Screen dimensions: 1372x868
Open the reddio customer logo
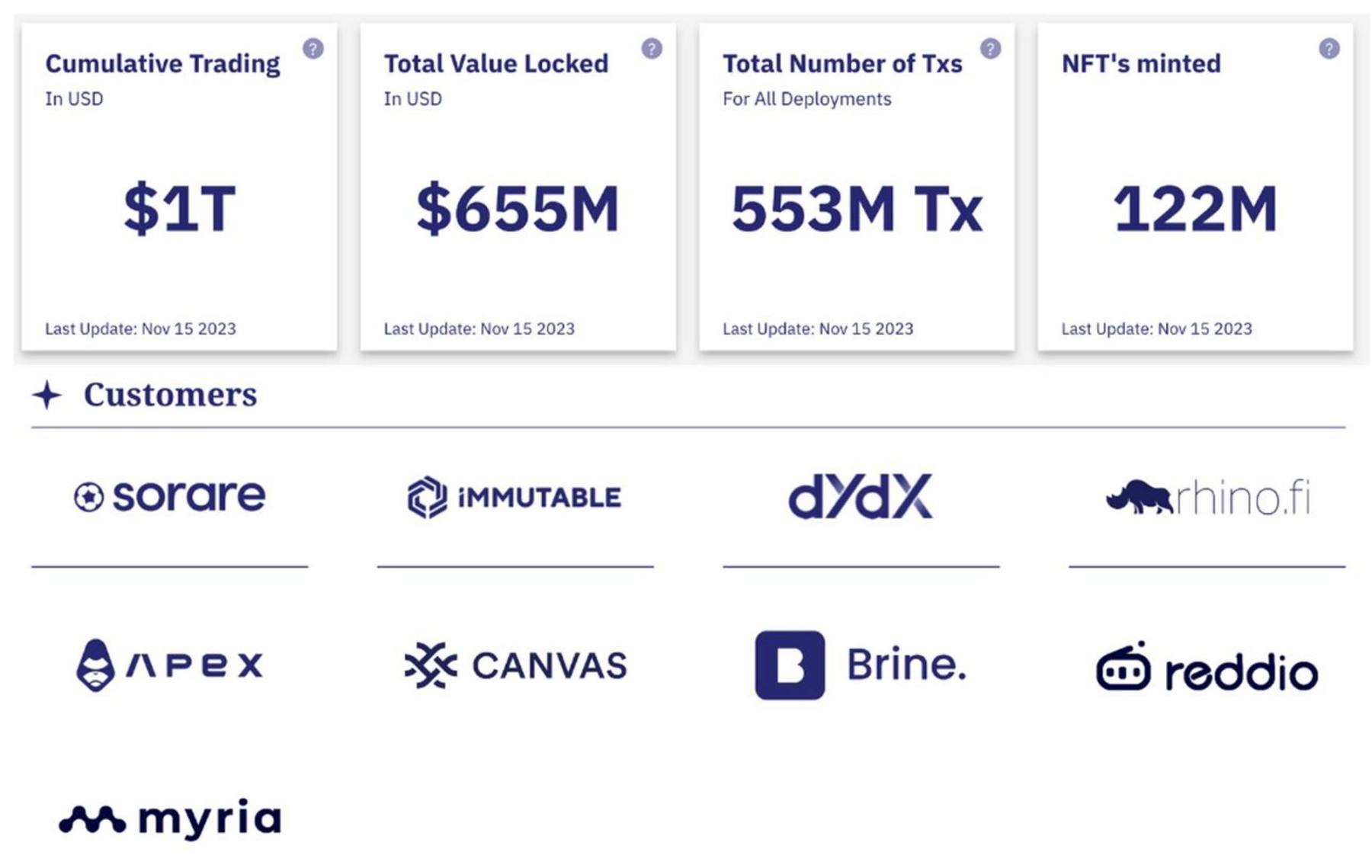(x=1207, y=668)
